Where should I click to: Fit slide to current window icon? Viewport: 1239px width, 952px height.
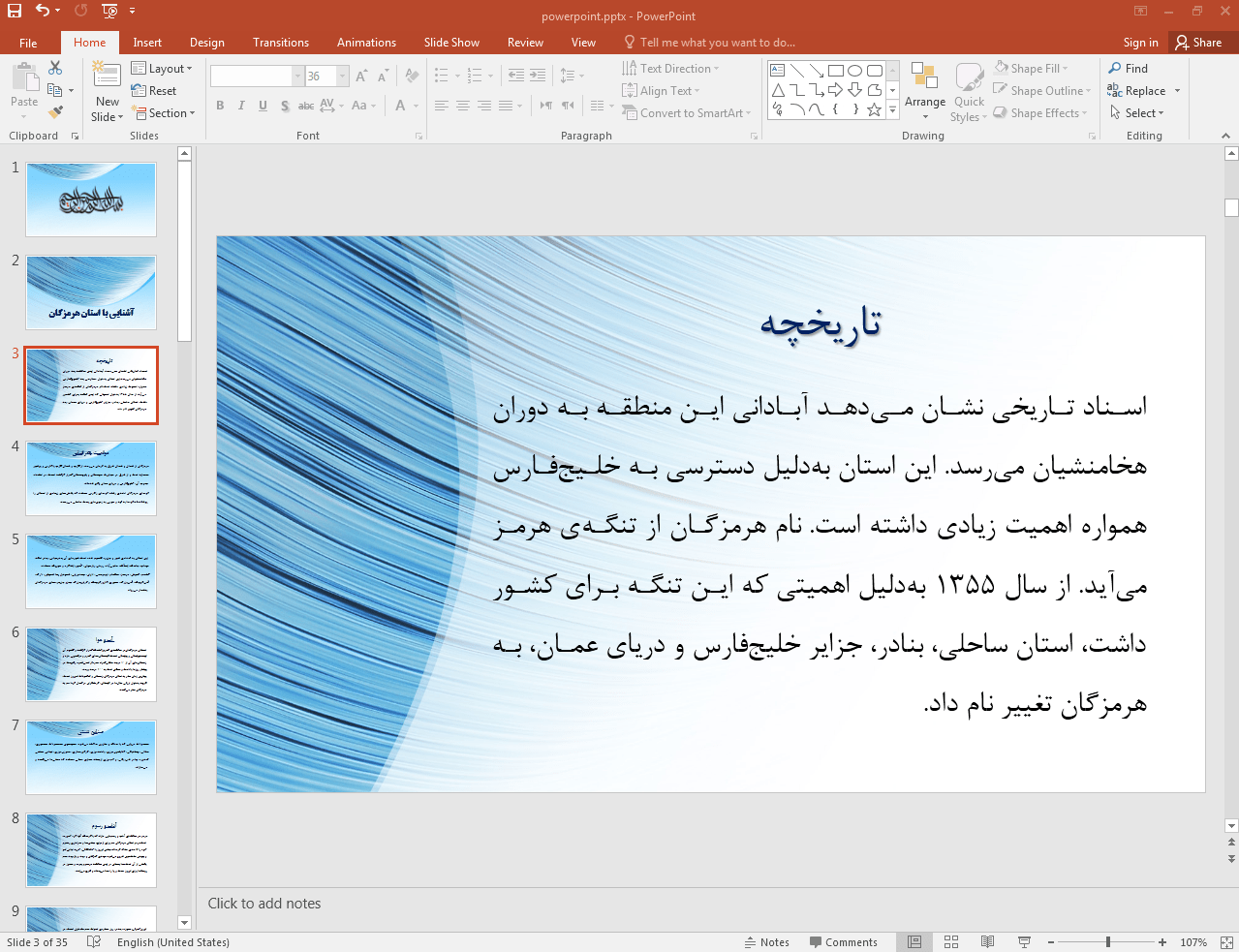tap(1225, 941)
